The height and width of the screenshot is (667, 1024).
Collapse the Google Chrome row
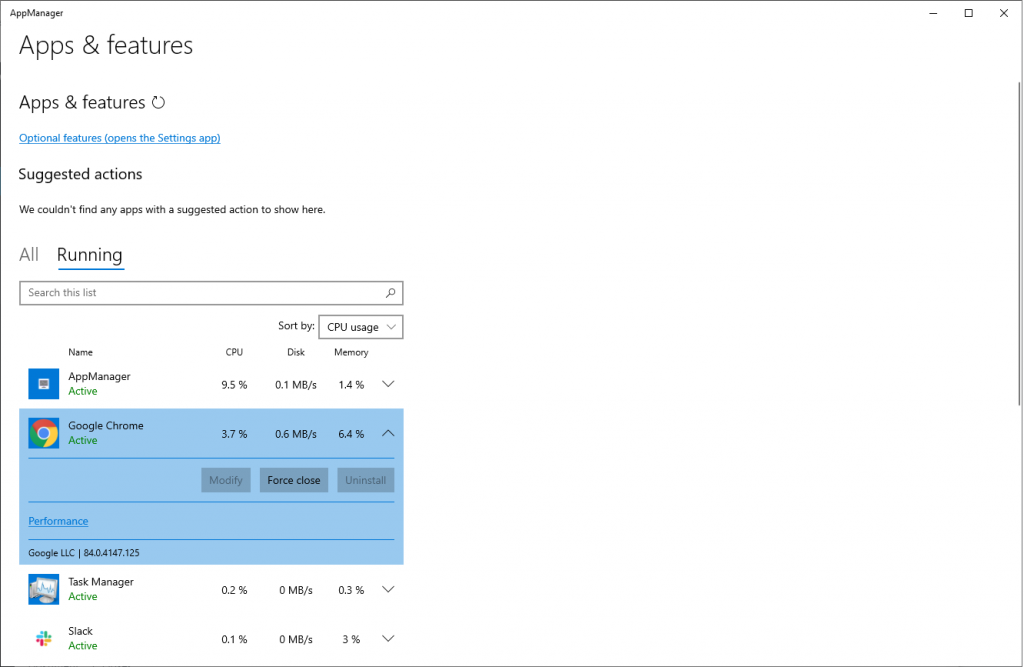(389, 433)
